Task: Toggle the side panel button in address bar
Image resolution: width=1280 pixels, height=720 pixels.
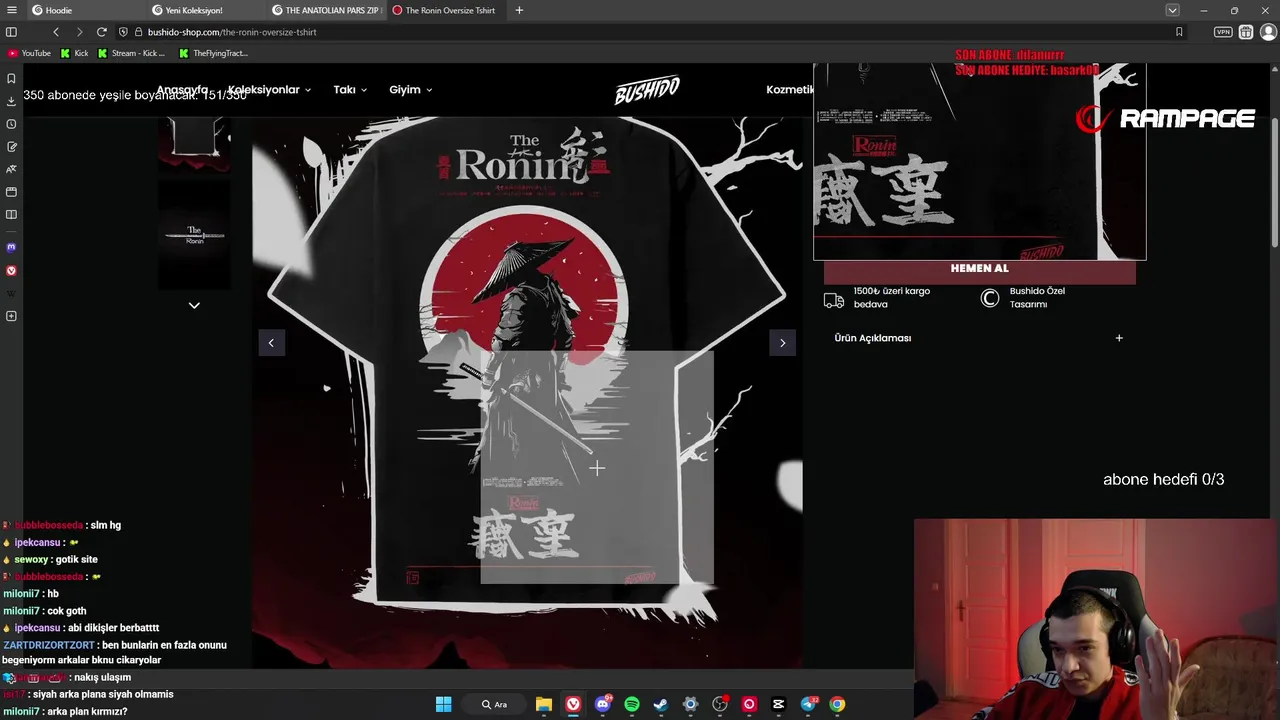Action: tap(11, 32)
